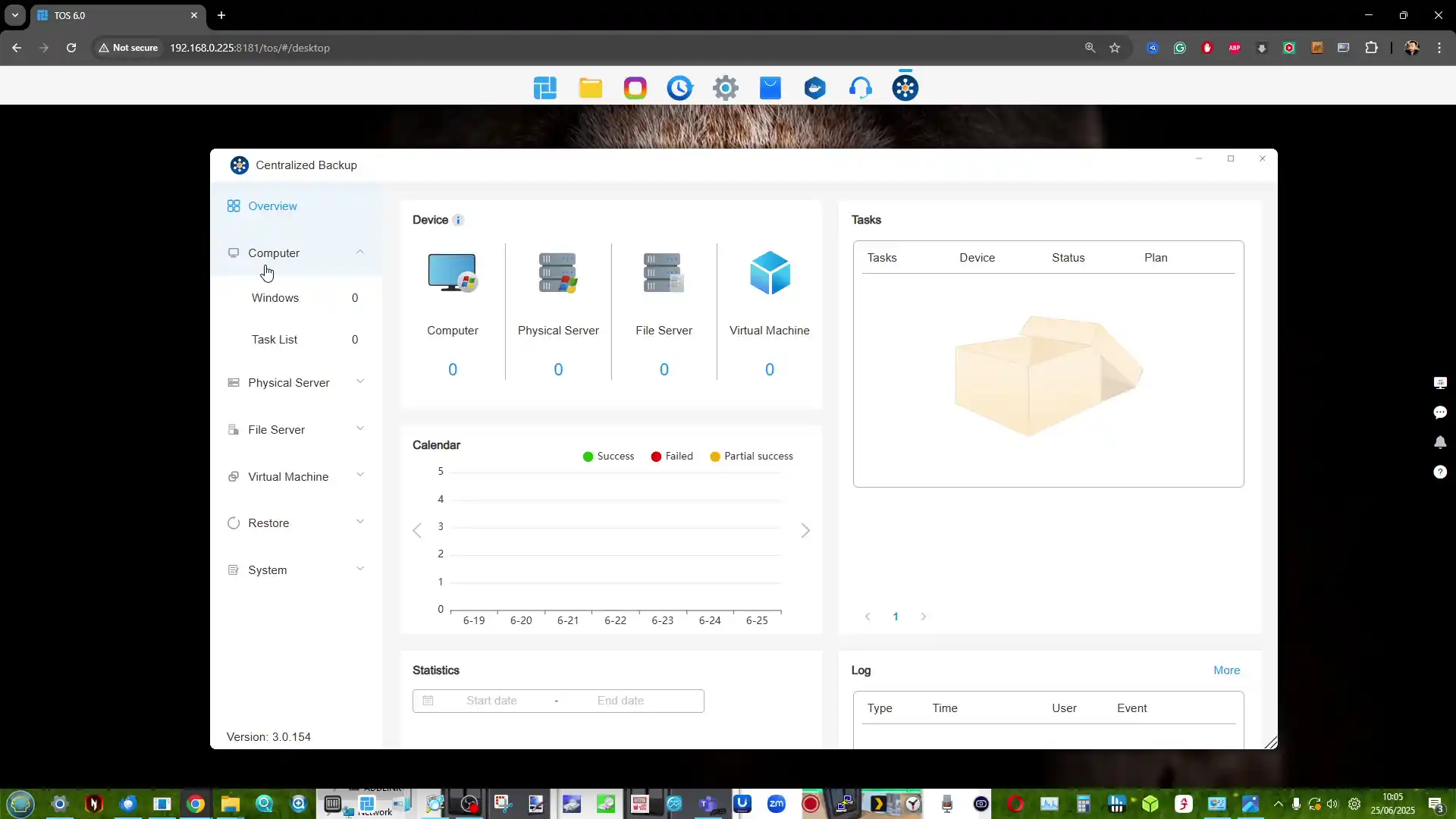This screenshot has height=819, width=1456.
Task: Show next week in Calendar chart
Action: (x=805, y=530)
